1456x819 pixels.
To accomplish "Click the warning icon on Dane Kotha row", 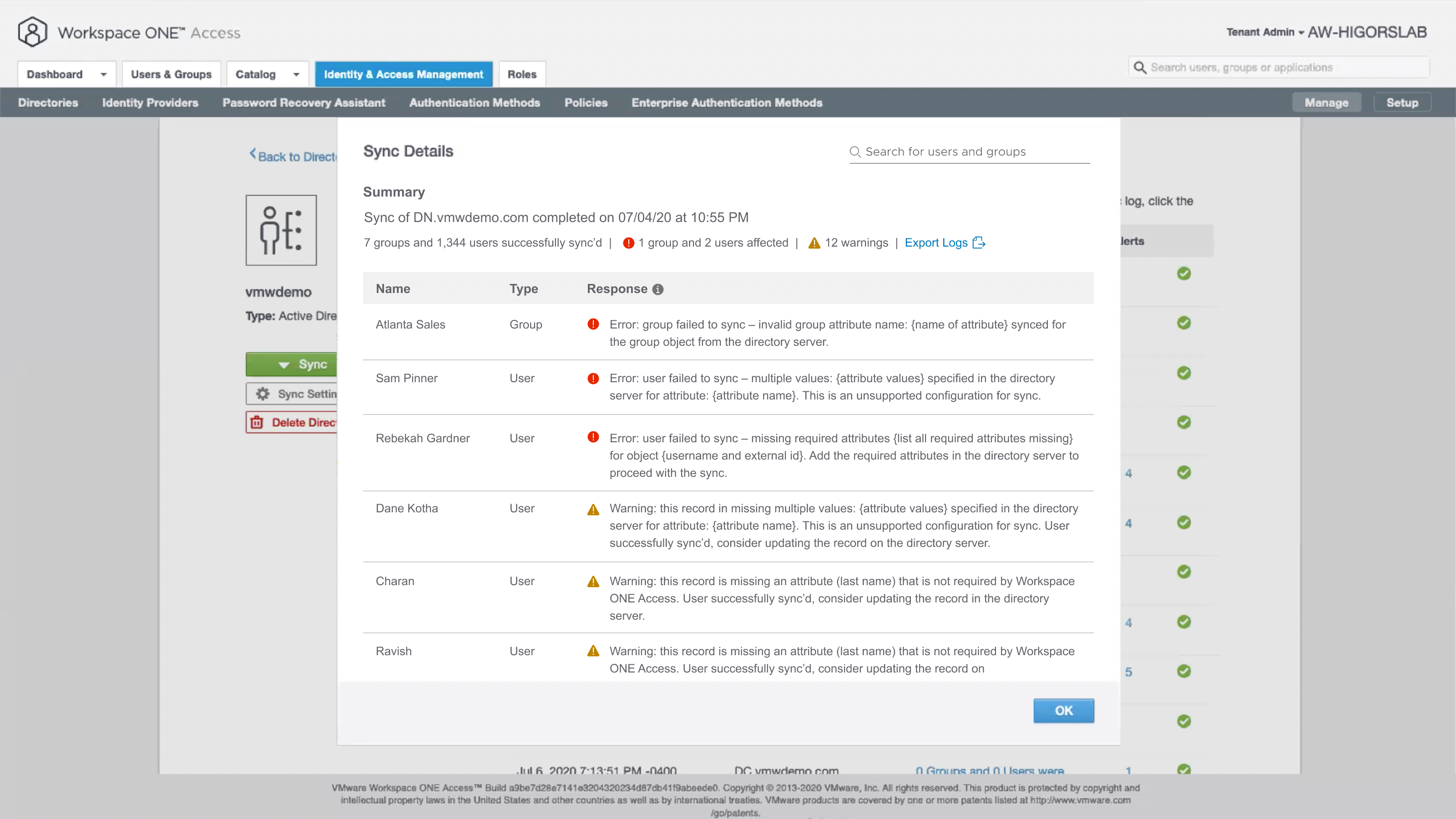I will coord(593,510).
